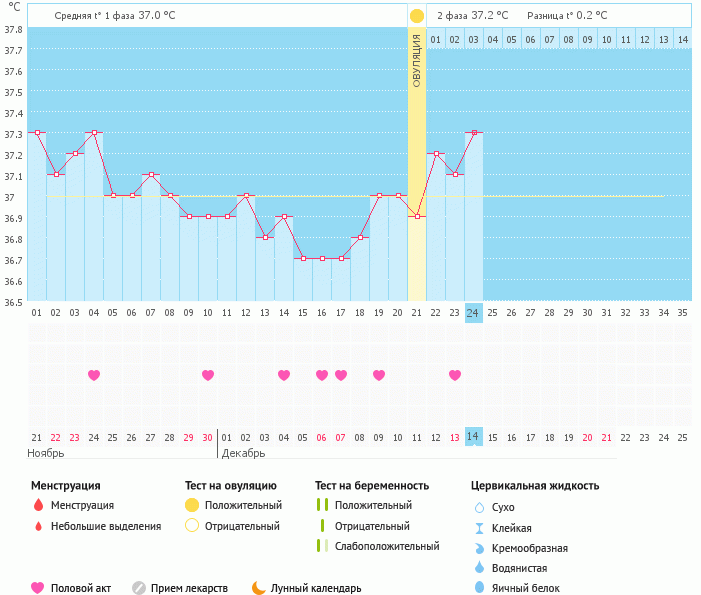The height and width of the screenshot is (595, 701).
Task: Click the heart icon on November 30
Action: [x=208, y=375]
